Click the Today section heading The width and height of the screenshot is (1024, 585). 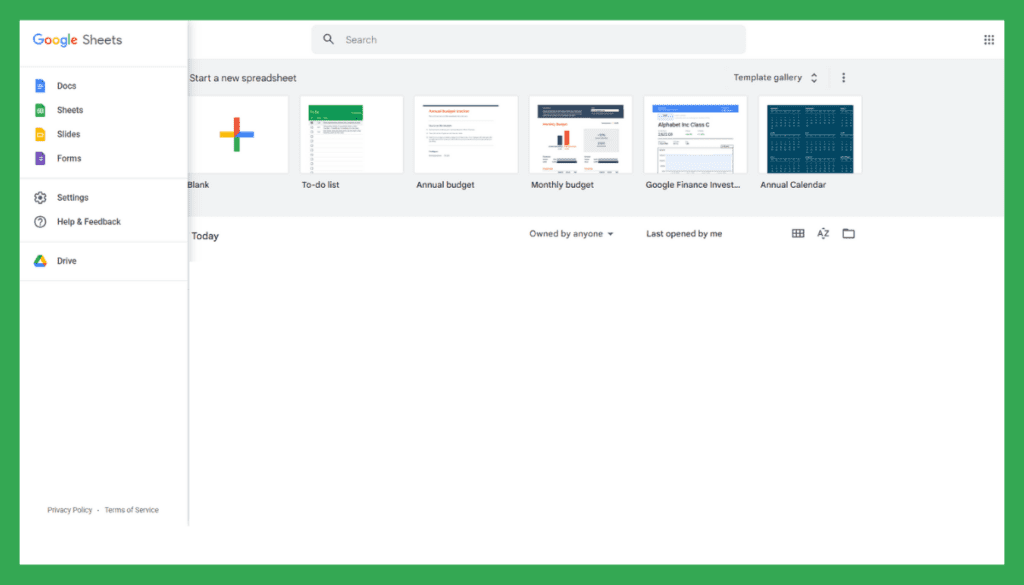tap(205, 236)
